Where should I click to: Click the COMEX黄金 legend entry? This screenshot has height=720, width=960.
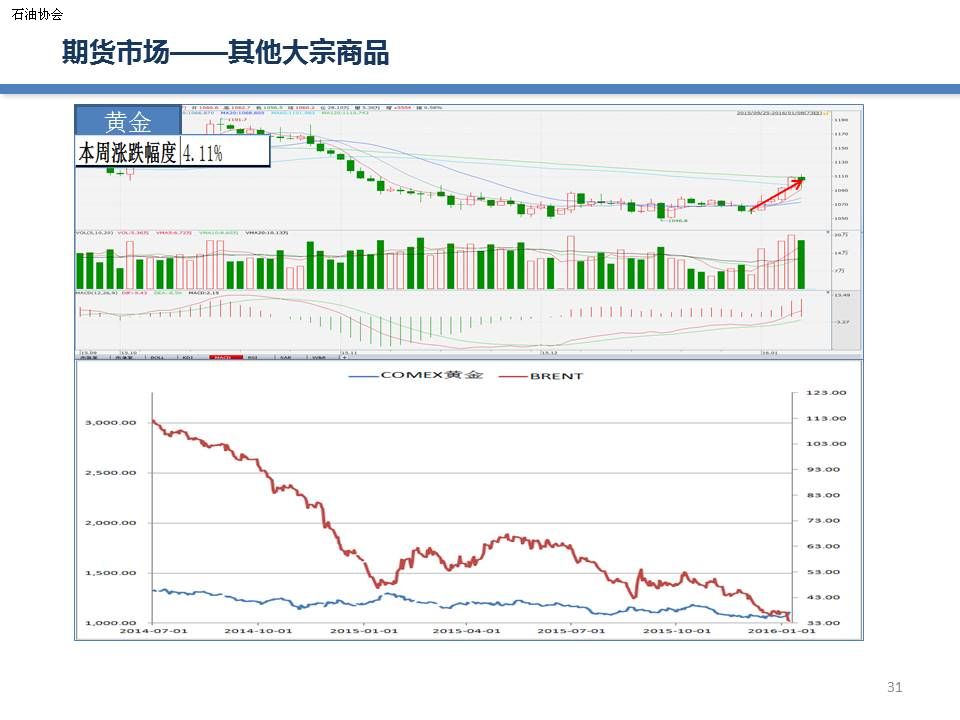click(x=416, y=375)
